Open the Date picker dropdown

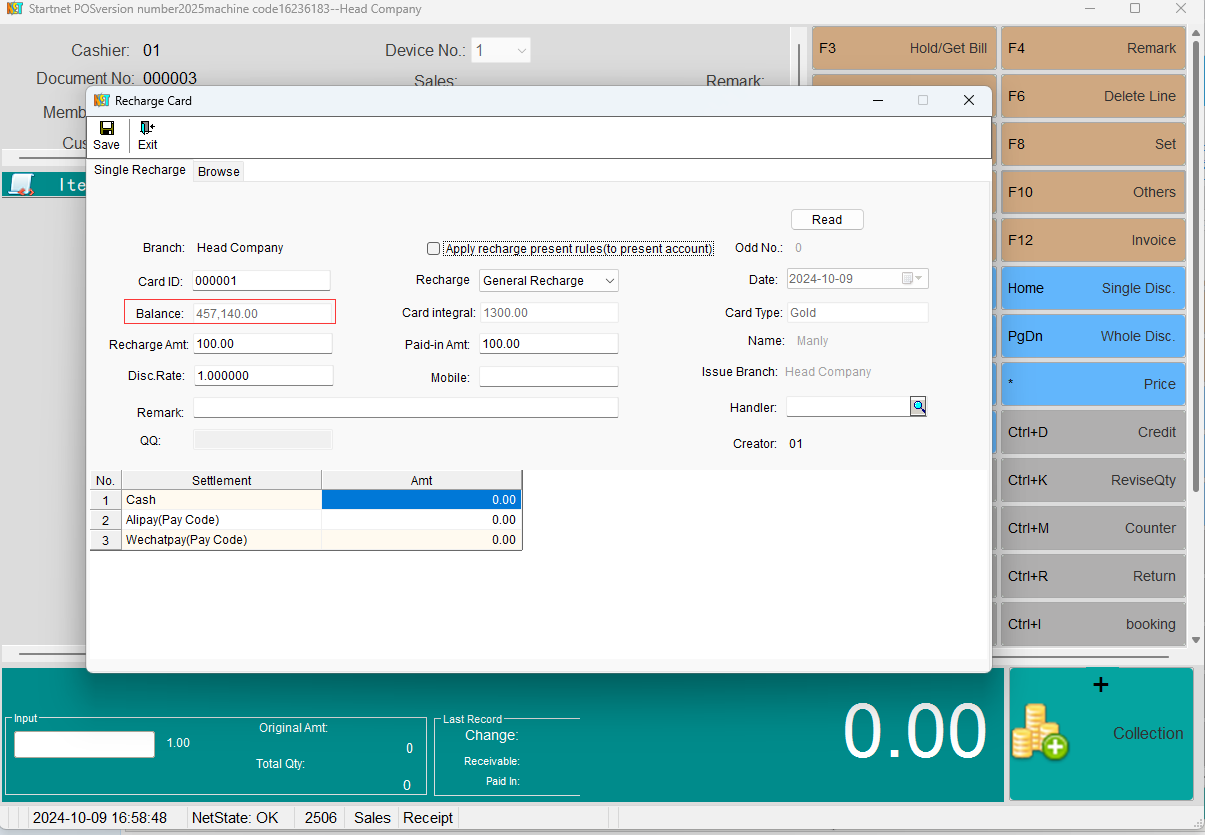pyautogui.click(x=914, y=279)
